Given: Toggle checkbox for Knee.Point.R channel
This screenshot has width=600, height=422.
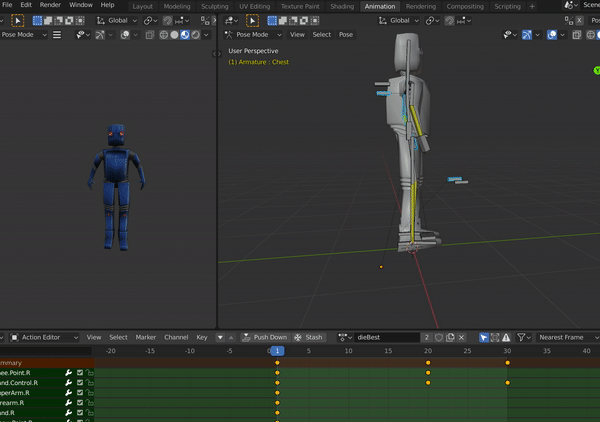Looking at the screenshot, I should 80,371.
